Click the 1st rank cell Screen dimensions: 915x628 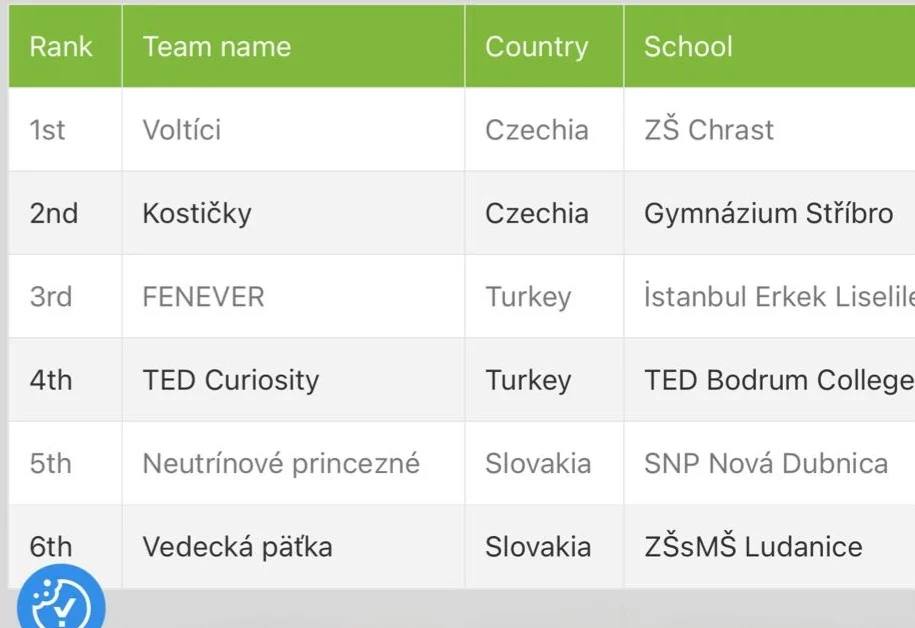coord(47,130)
